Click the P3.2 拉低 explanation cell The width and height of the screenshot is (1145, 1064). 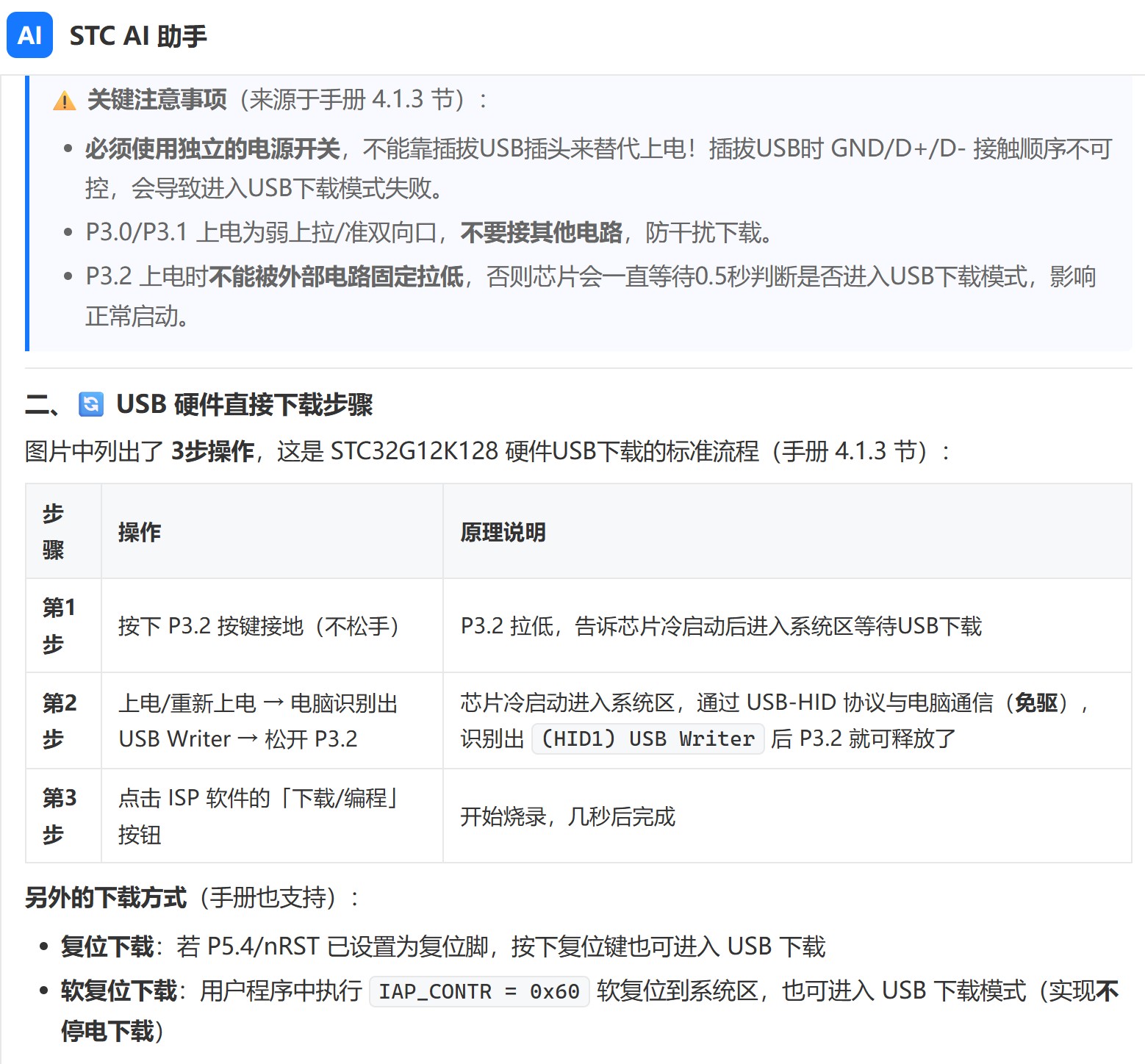coord(787,625)
